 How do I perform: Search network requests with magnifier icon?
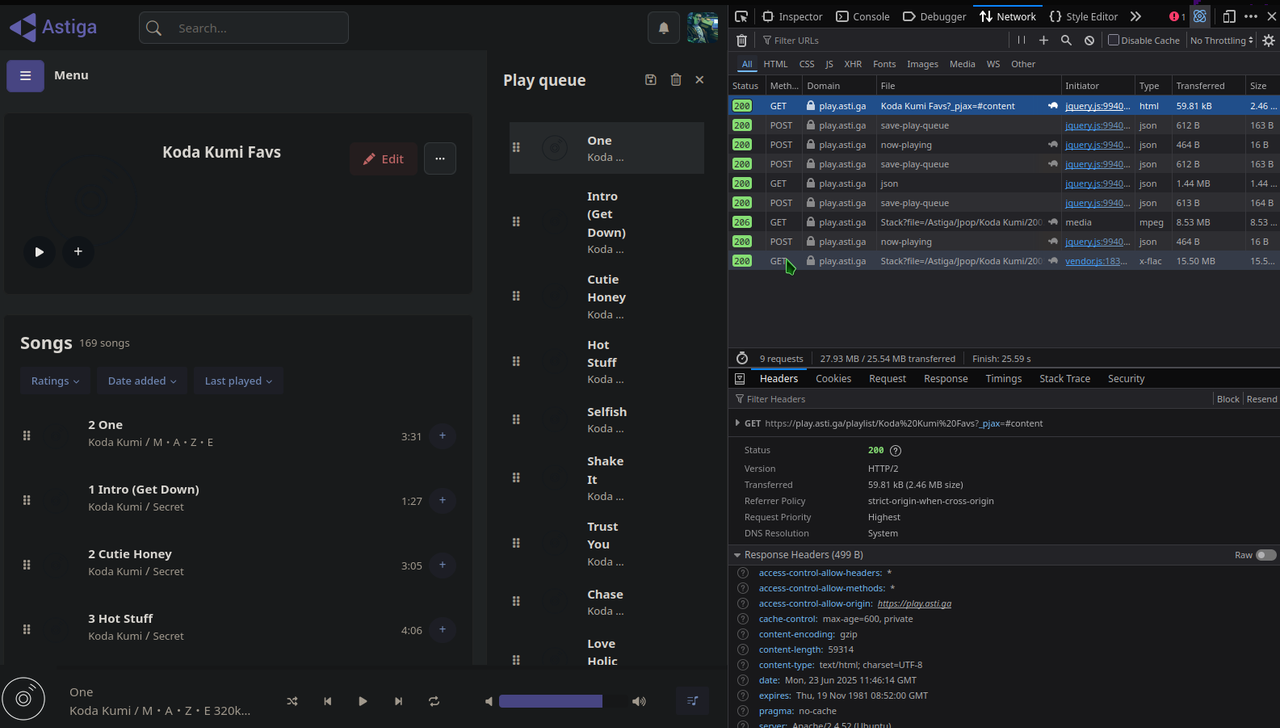1066,40
